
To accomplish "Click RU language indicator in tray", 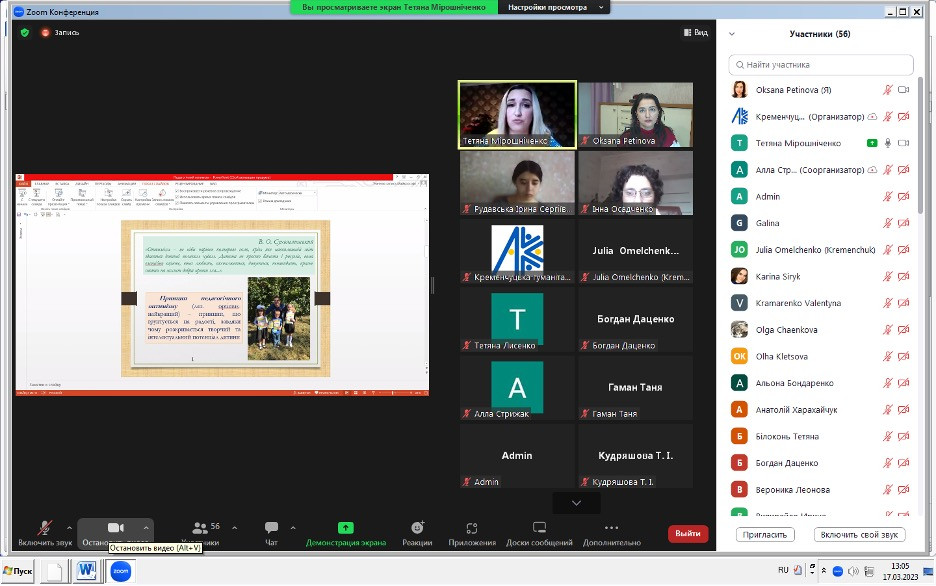I will (x=783, y=570).
